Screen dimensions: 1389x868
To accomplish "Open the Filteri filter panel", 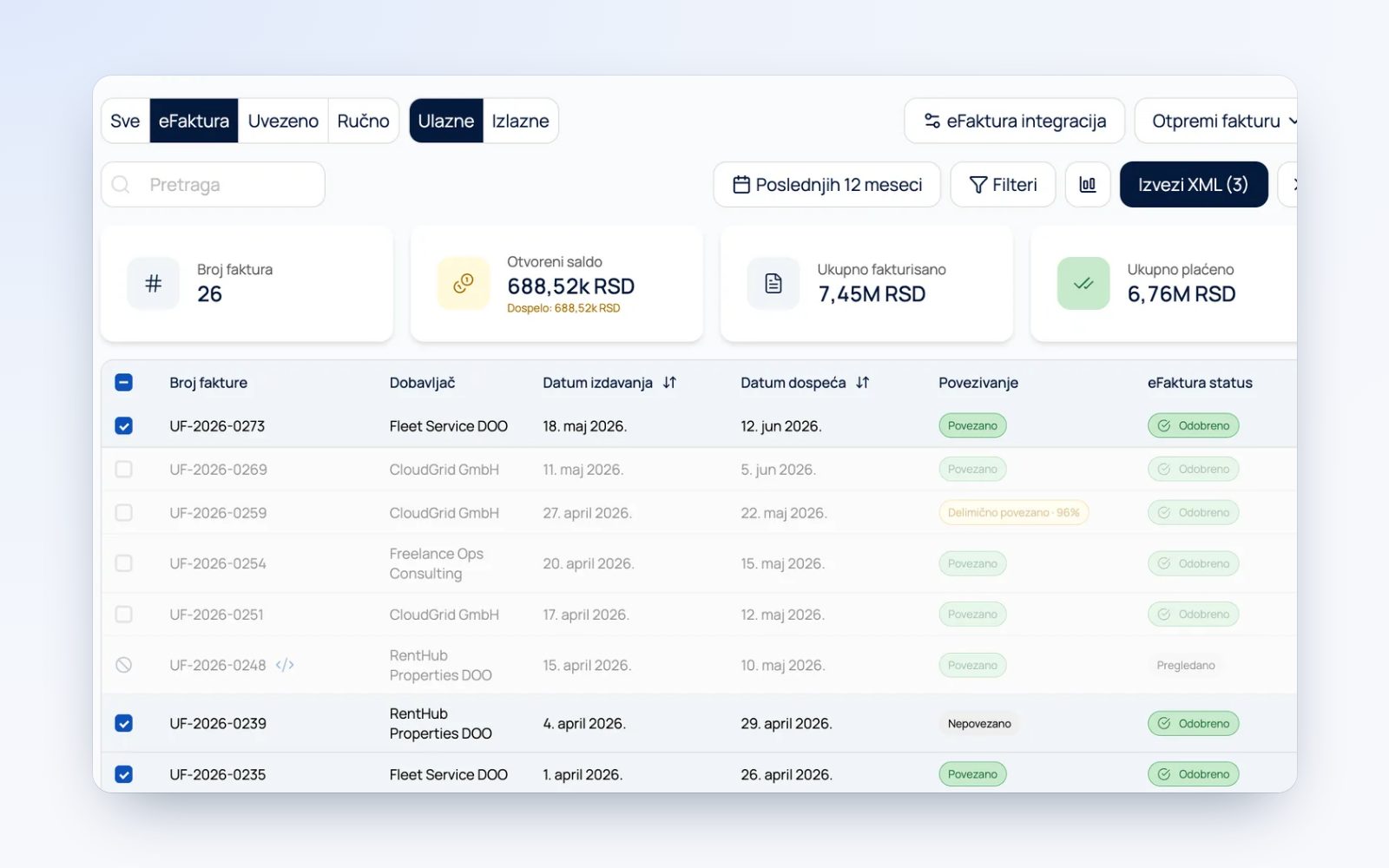I will tap(1003, 184).
